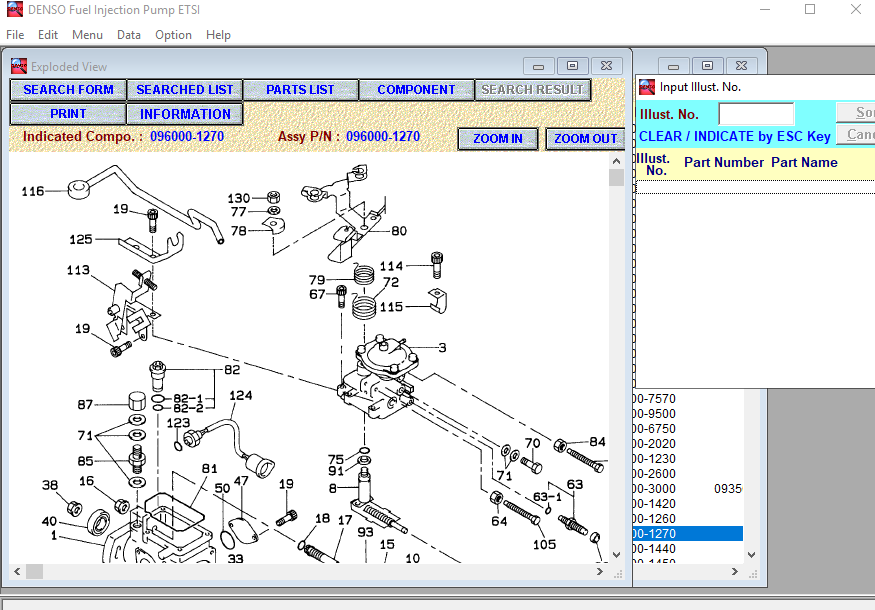Close the background list window
The image size is (875, 610).
[x=742, y=66]
